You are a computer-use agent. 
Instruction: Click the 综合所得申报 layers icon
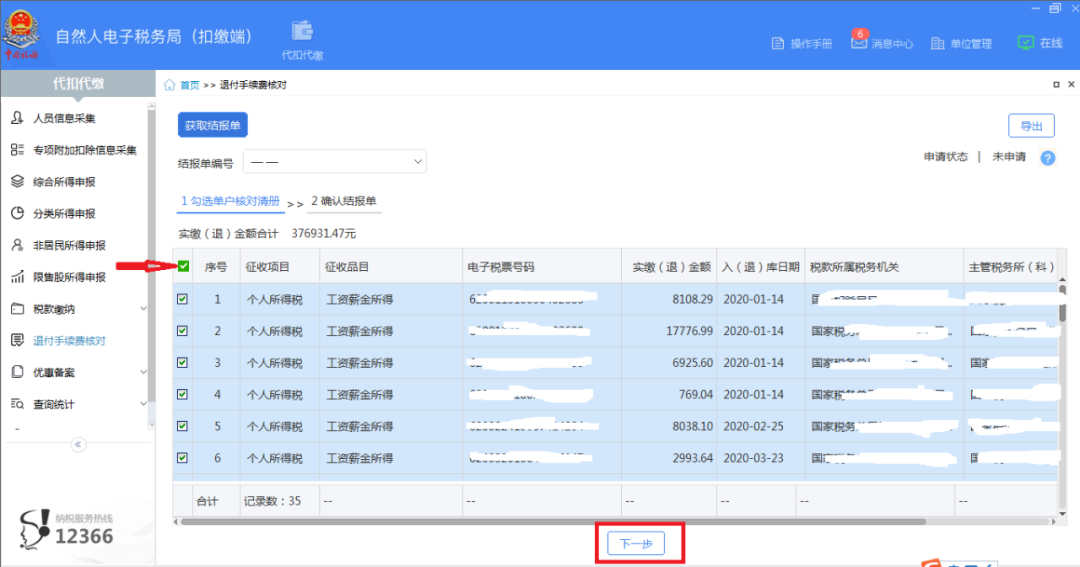pos(17,181)
